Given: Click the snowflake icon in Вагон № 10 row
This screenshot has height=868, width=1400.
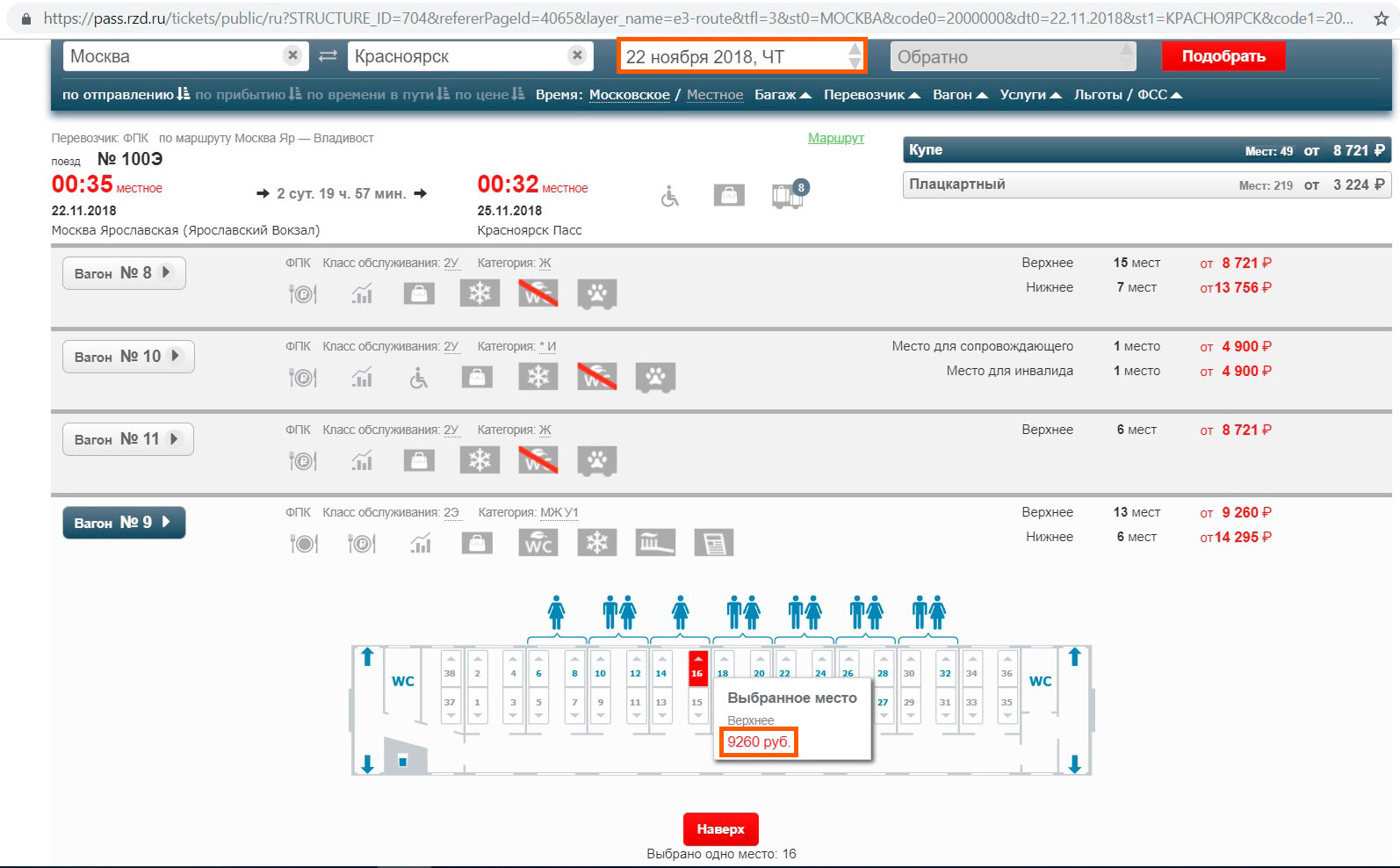Looking at the screenshot, I should point(538,376).
